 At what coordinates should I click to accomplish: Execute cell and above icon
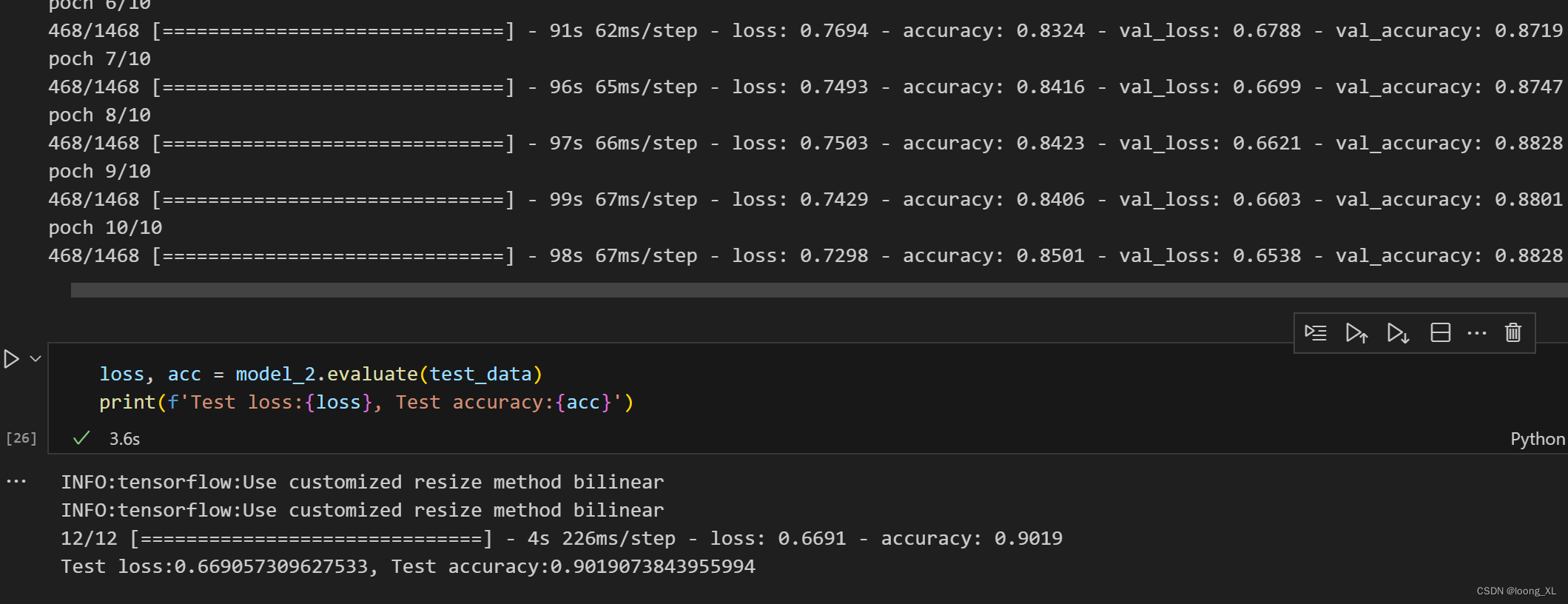1356,333
